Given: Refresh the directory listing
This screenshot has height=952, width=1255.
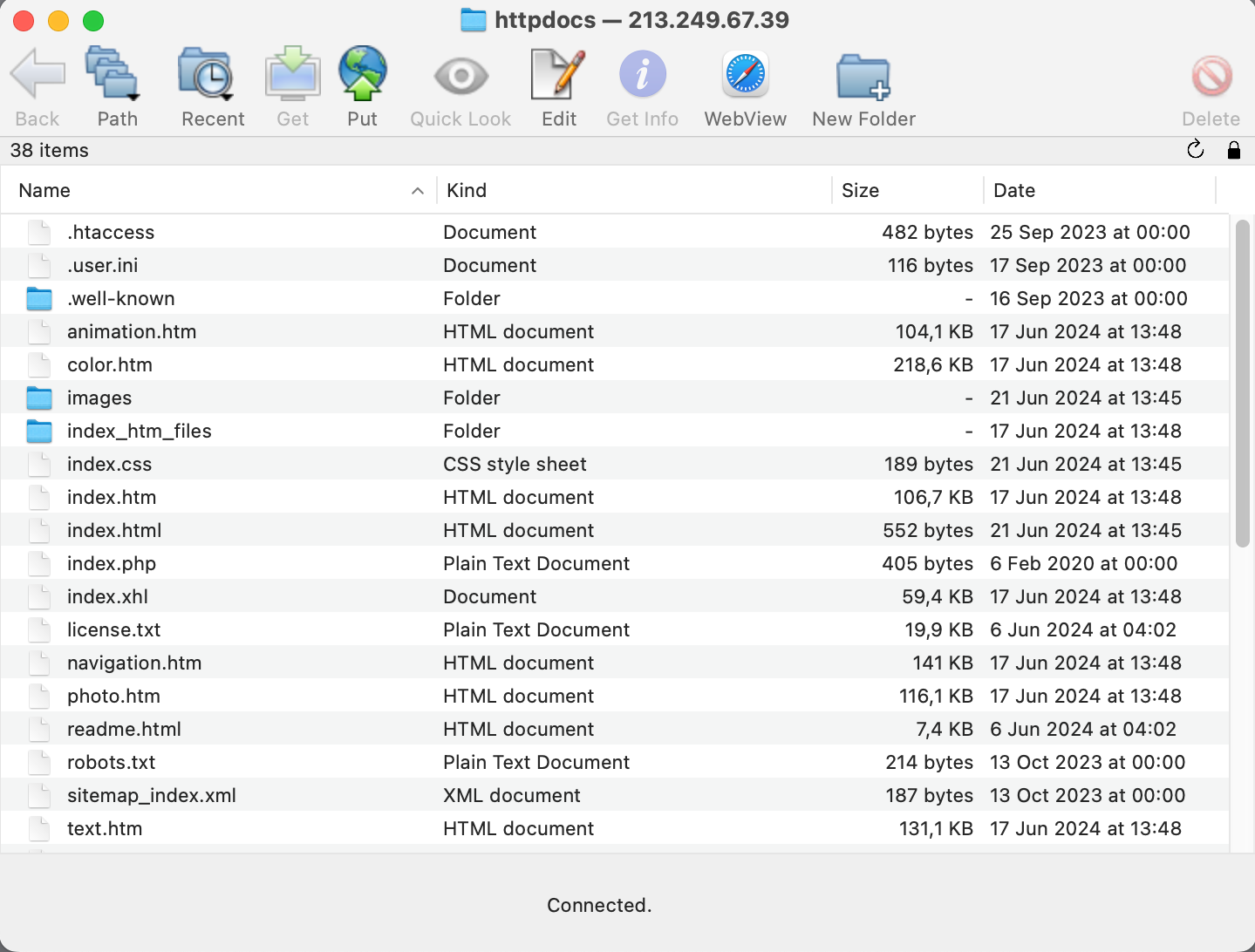Looking at the screenshot, I should (1196, 150).
